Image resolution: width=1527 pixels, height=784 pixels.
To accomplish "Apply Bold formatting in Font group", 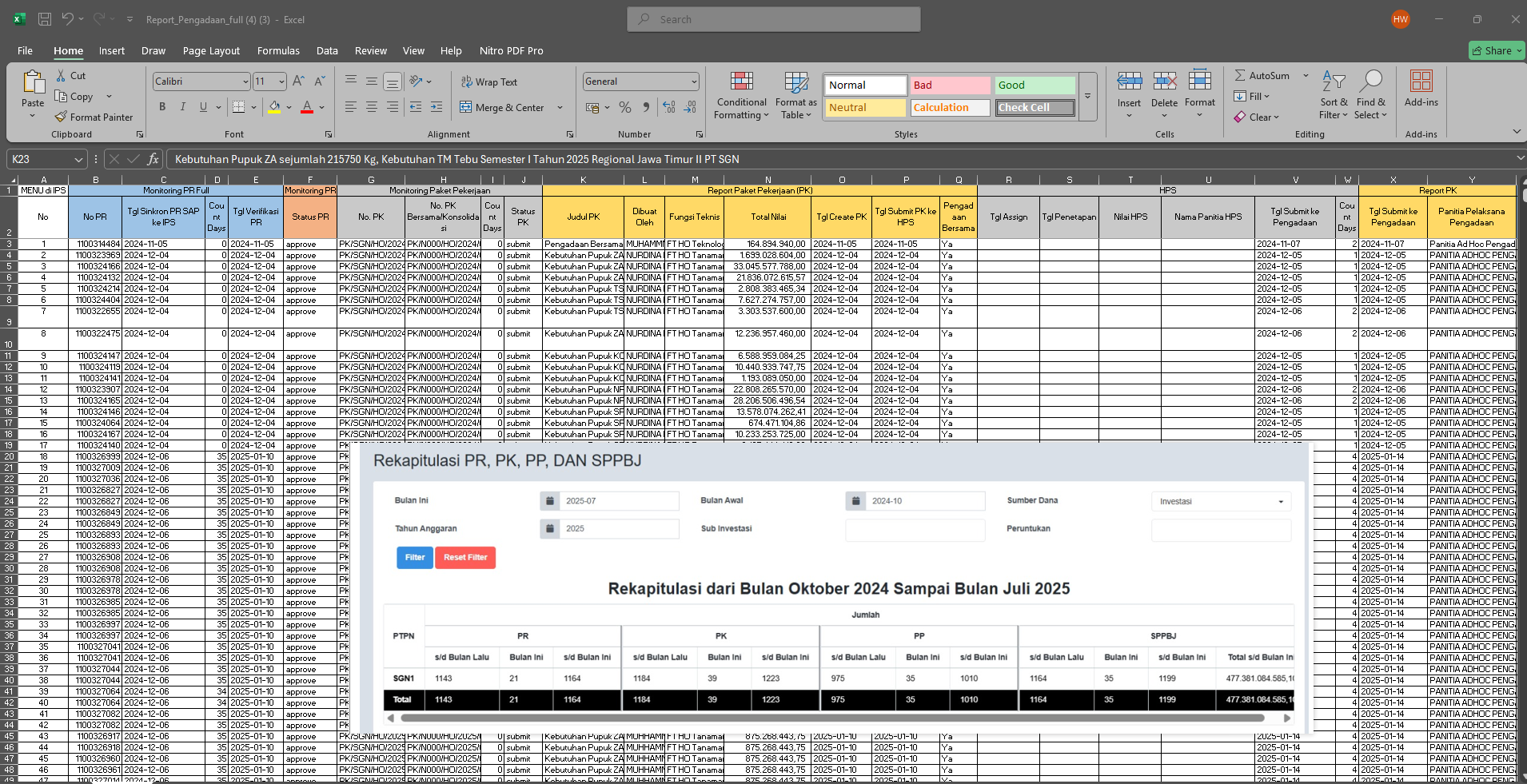I will coord(162,107).
